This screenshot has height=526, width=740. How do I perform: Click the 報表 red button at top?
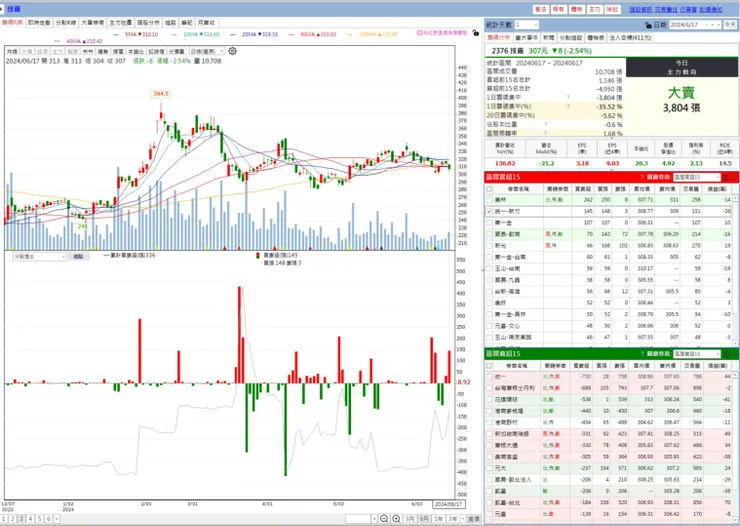click(x=558, y=9)
